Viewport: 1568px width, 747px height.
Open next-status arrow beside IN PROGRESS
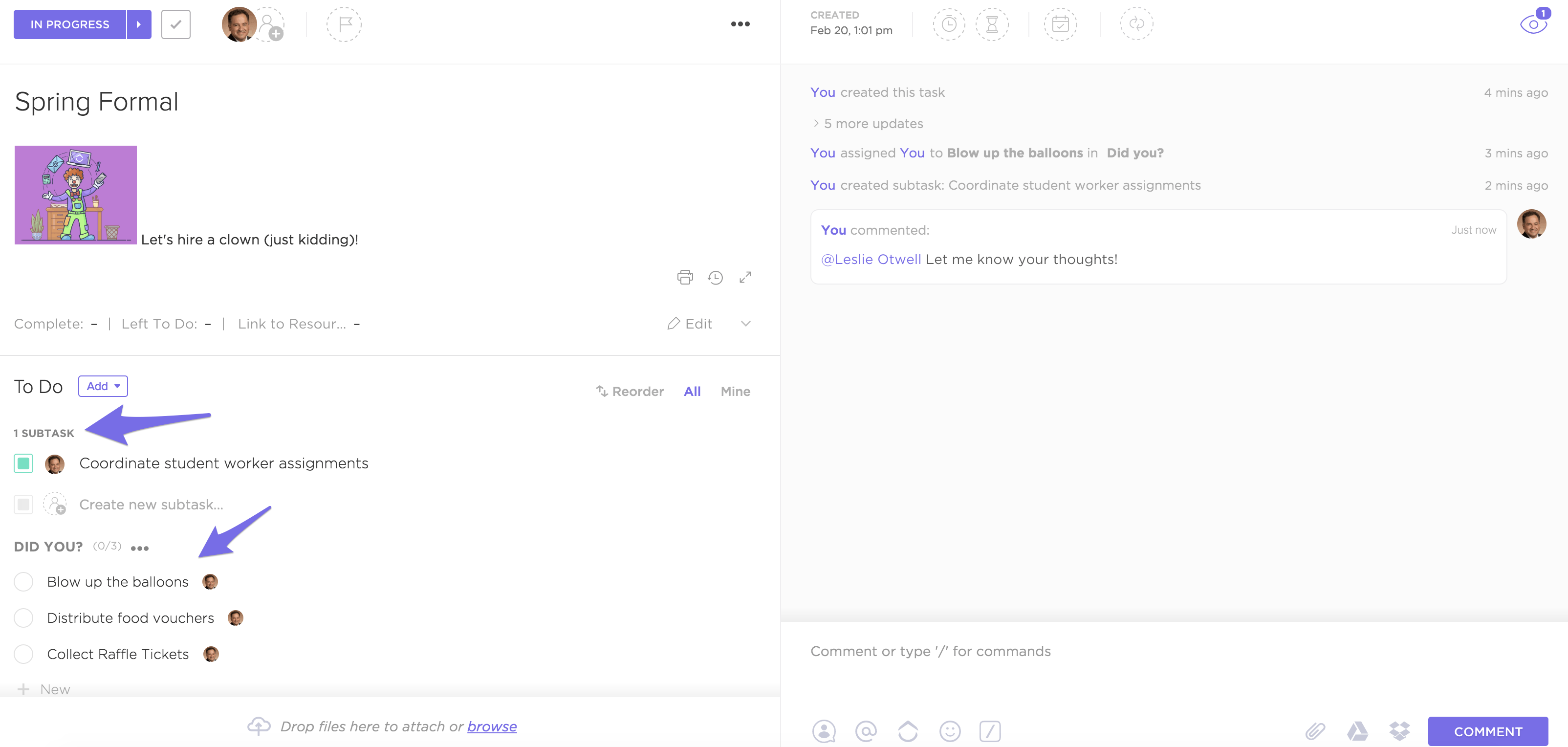[139, 24]
